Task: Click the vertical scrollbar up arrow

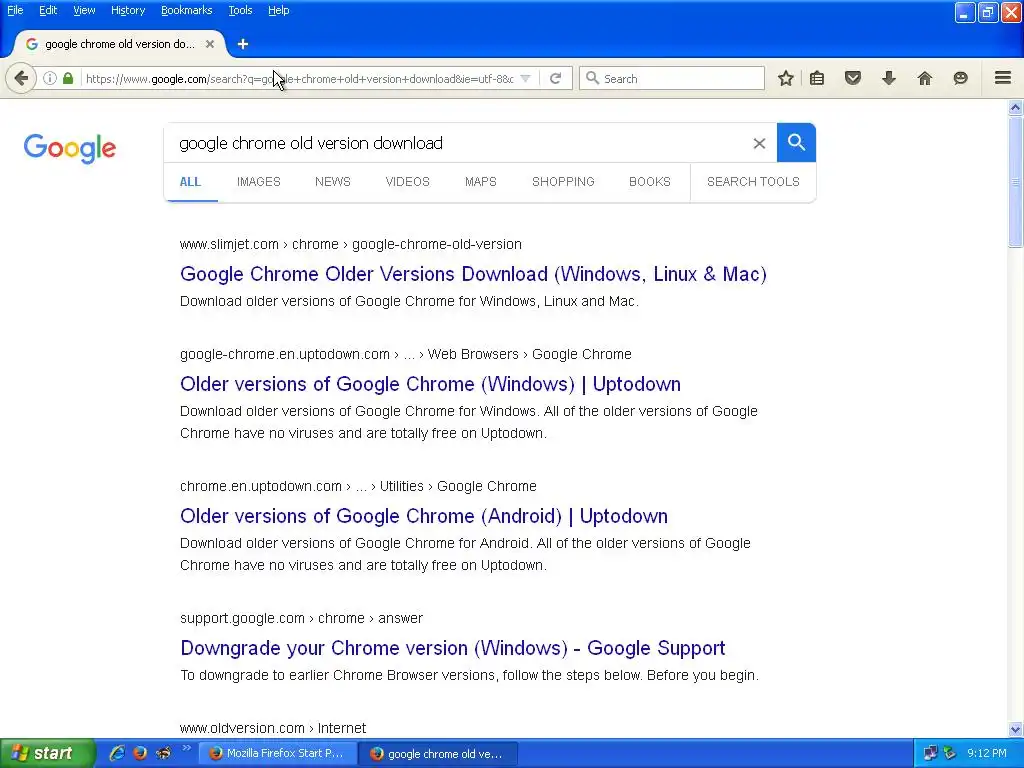Action: (1016, 108)
